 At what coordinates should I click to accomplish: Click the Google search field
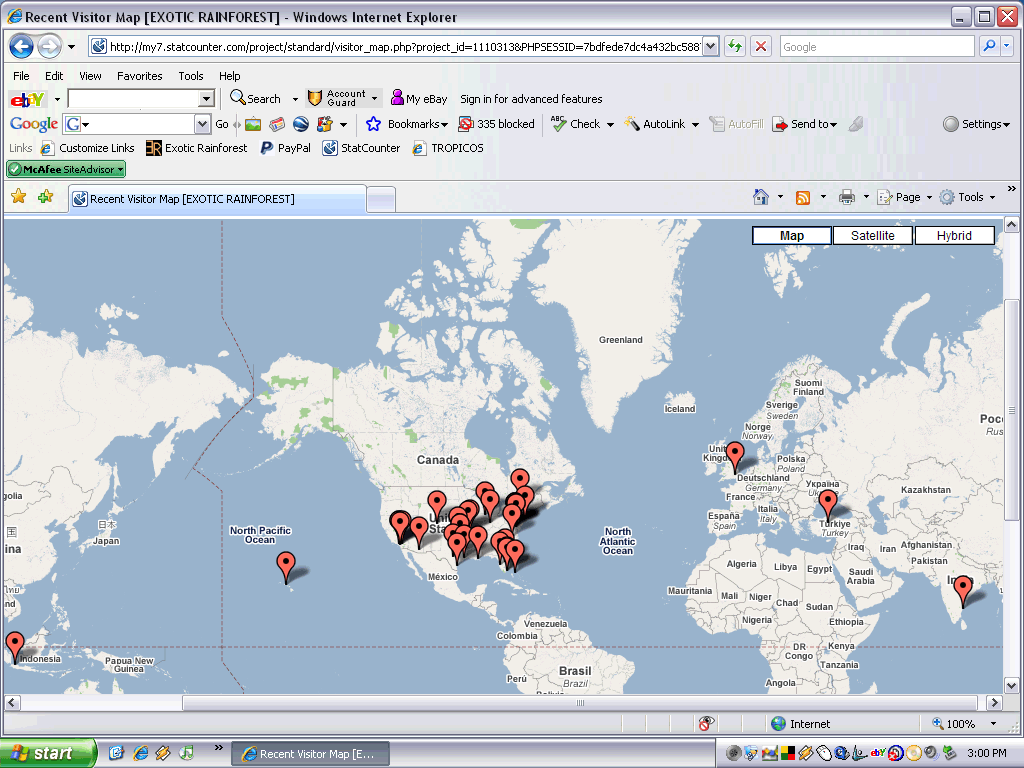pos(876,47)
